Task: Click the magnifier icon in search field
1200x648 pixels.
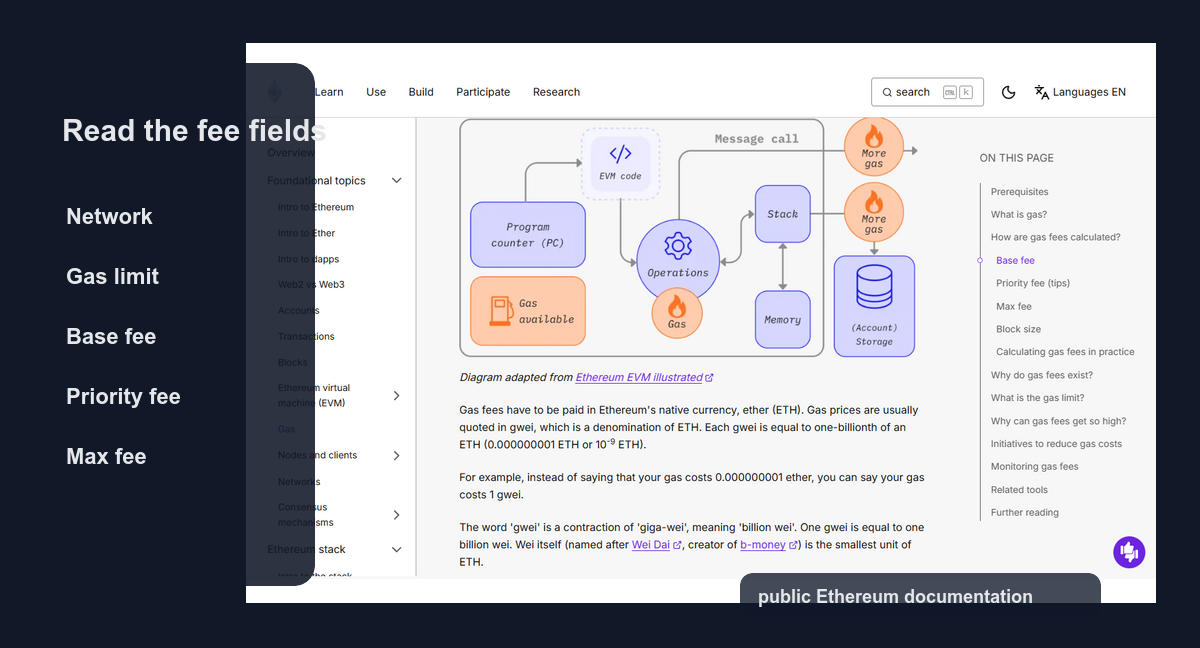Action: [887, 92]
